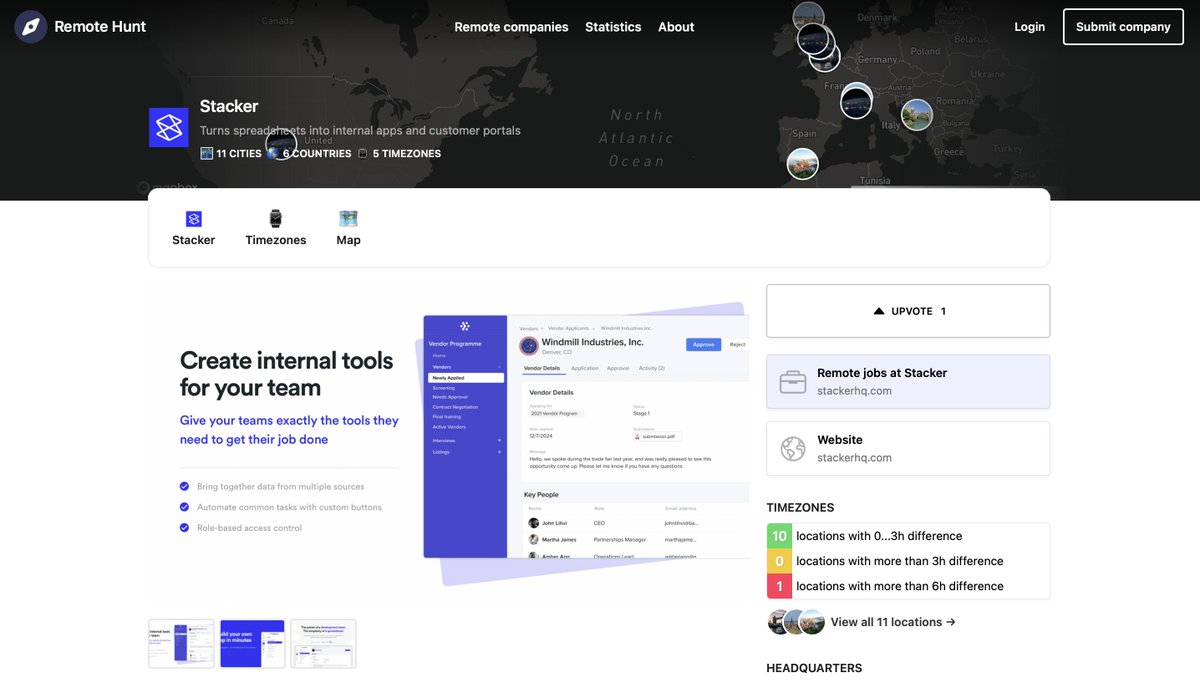Click locations with more than 6h difference

[899, 586]
